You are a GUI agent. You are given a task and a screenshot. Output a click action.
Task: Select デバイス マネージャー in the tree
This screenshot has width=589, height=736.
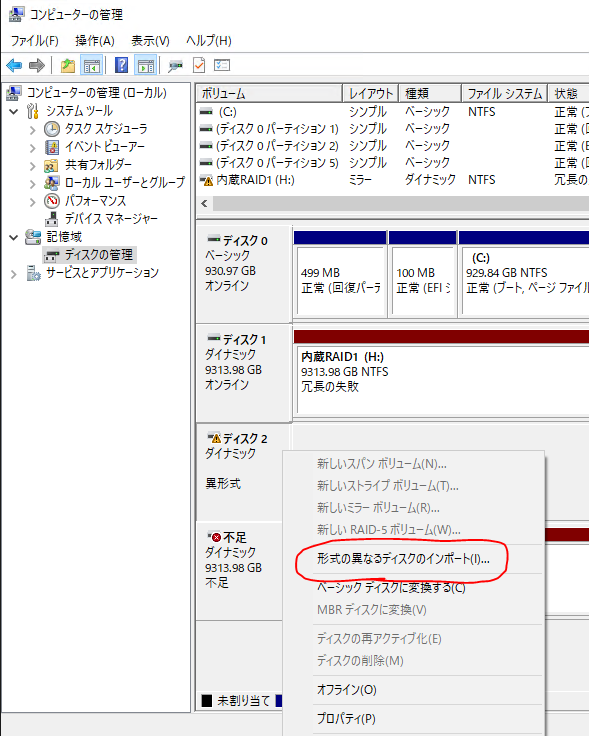[111, 219]
